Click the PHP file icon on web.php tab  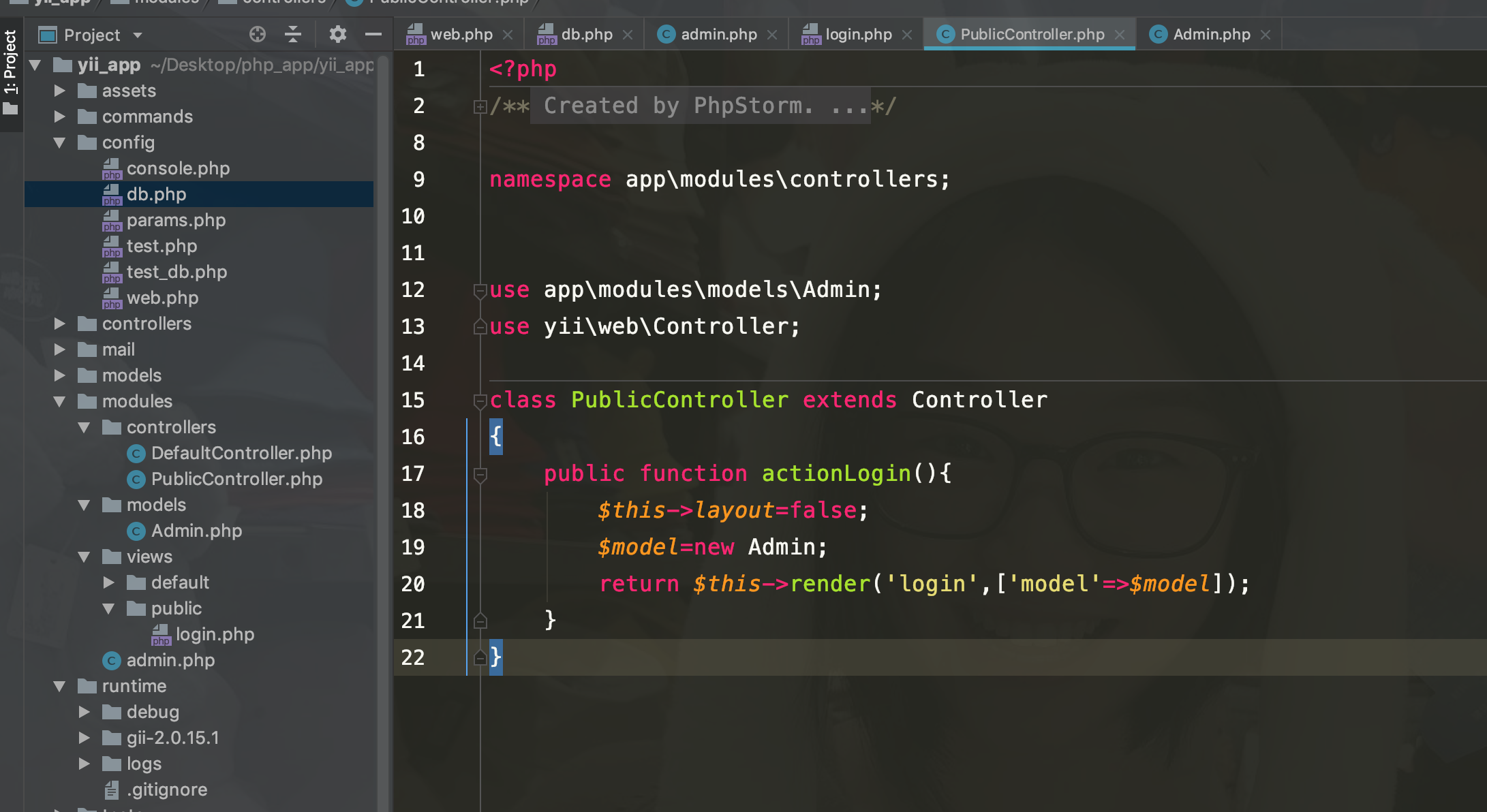click(416, 33)
